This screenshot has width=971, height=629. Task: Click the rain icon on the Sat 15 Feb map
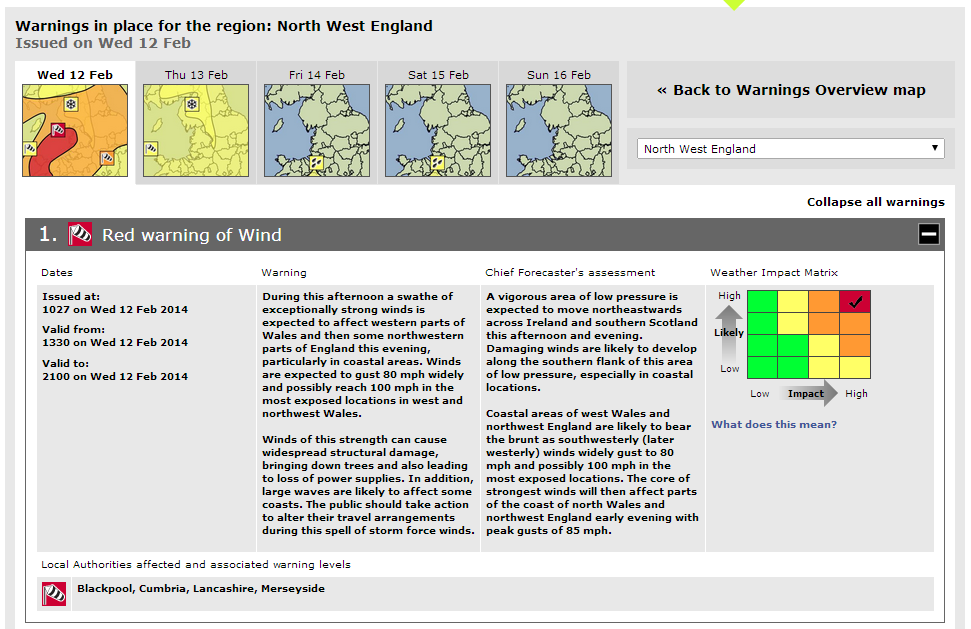tap(437, 163)
